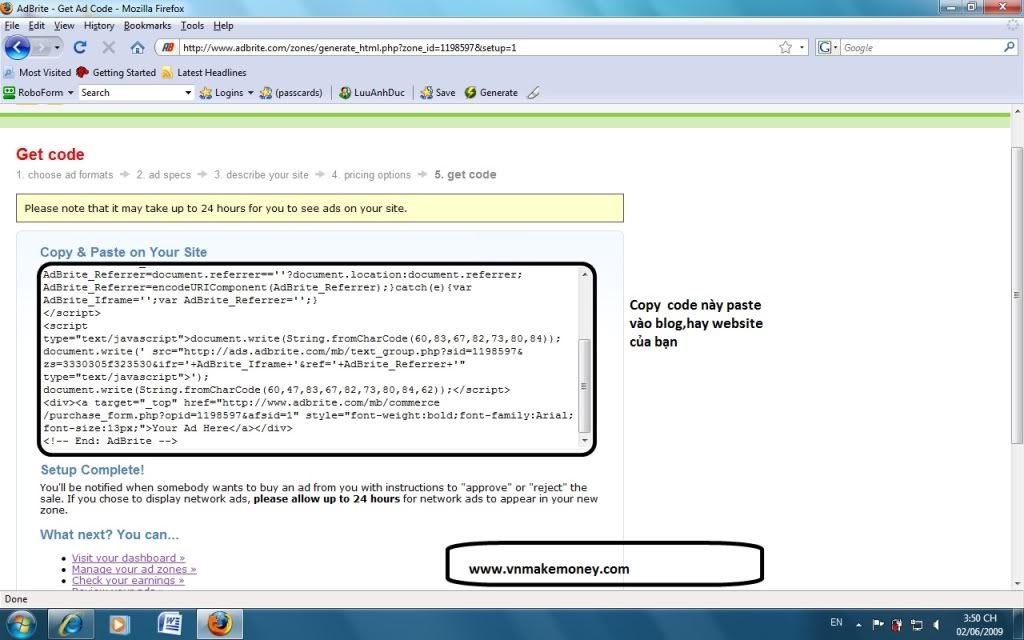The height and width of the screenshot is (640, 1024).
Task: Click the page scrollbar down arrow
Action: pos(1017,584)
